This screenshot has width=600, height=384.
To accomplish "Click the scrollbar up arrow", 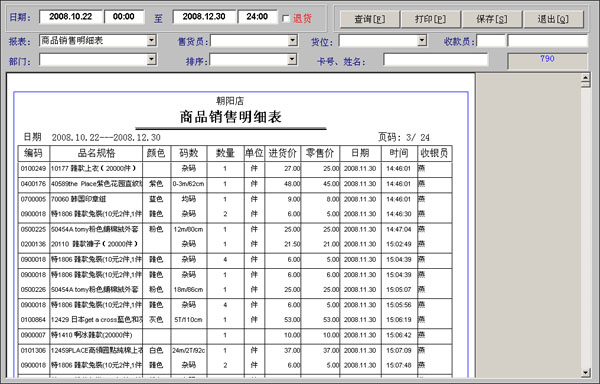I will 585,78.
